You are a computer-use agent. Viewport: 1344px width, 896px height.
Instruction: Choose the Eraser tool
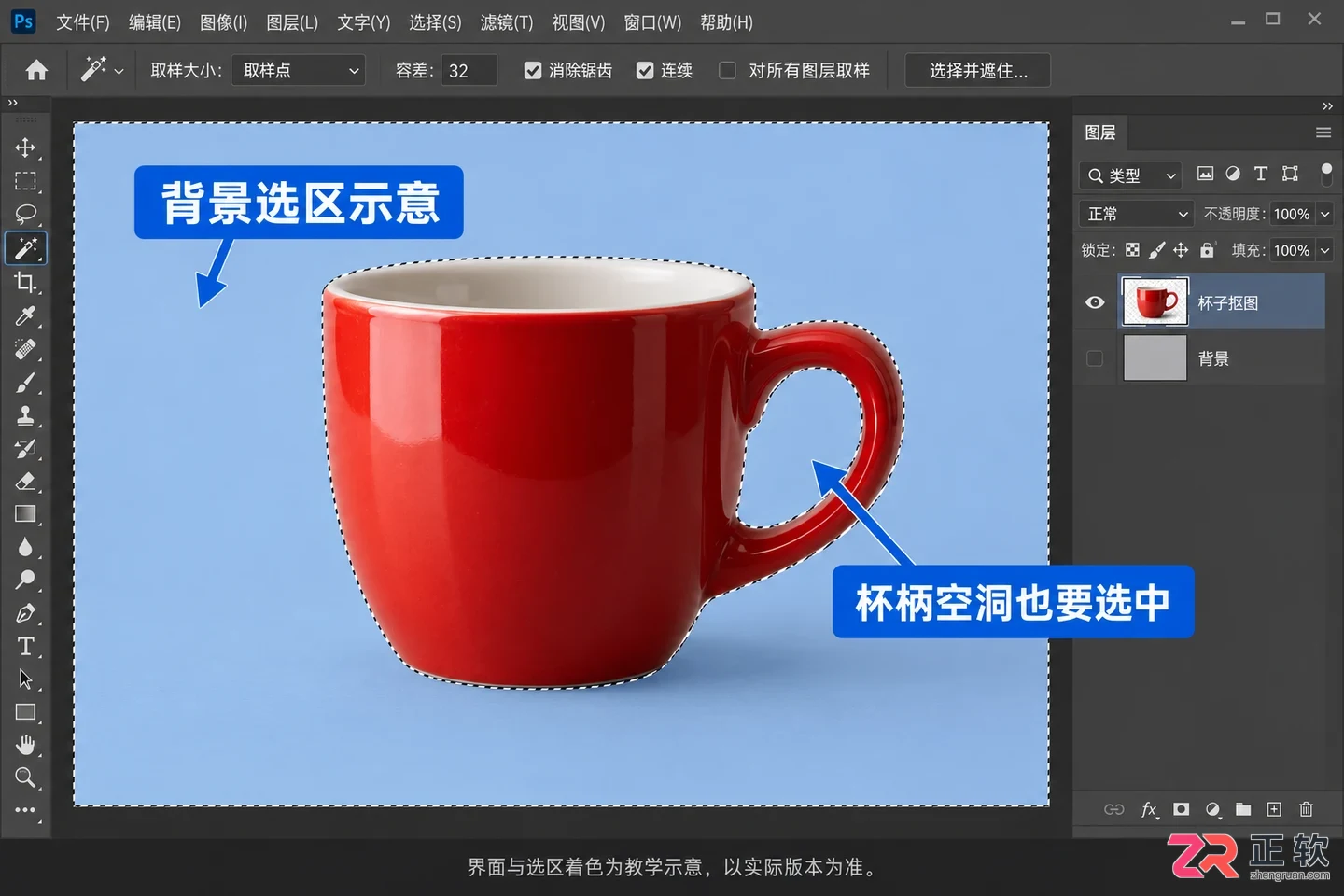pos(25,482)
